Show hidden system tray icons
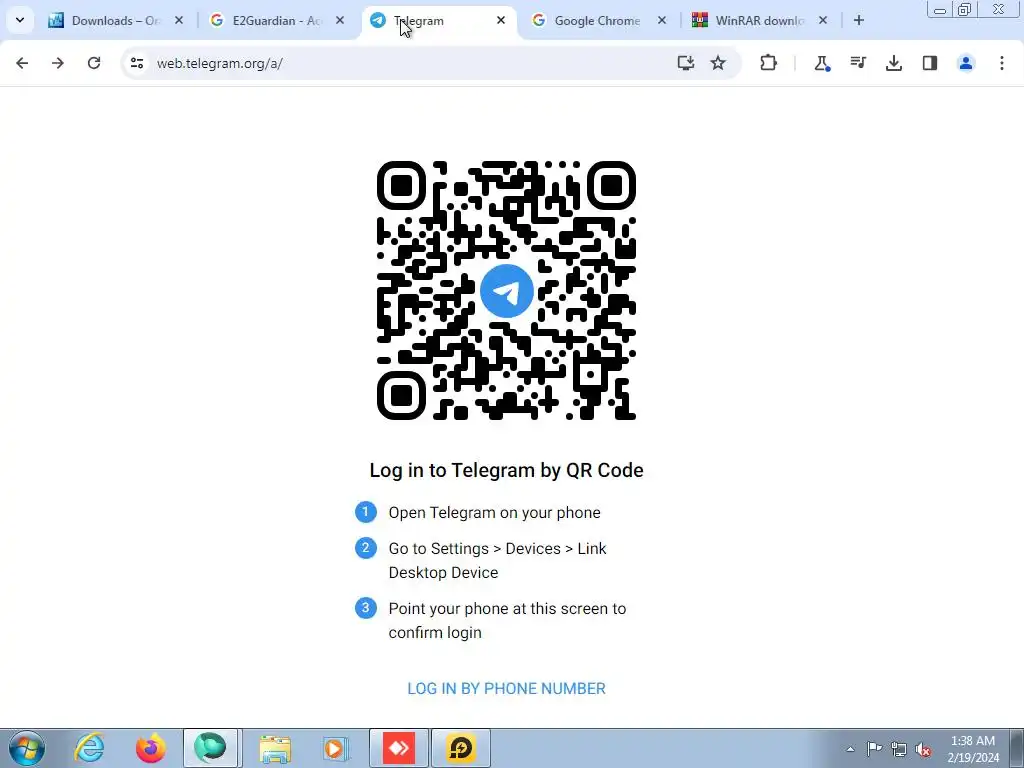Viewport: 1024px width, 768px height. [x=850, y=749]
